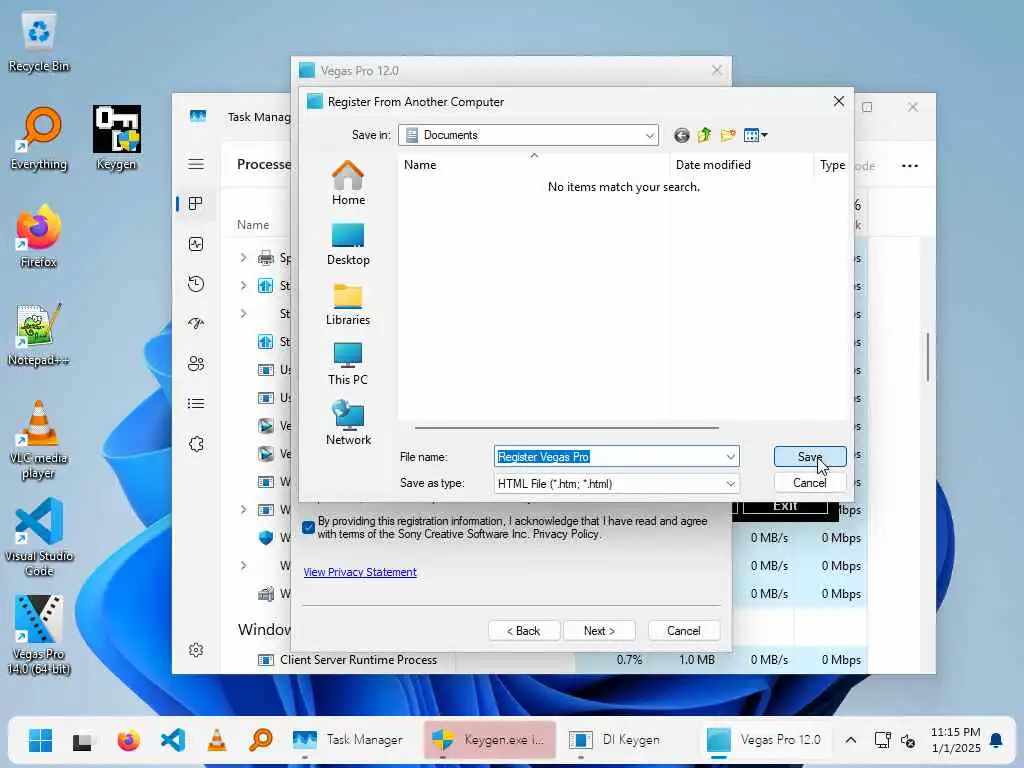Select Firefox desktop shortcut
Screen dimensions: 1024x768
[39, 236]
